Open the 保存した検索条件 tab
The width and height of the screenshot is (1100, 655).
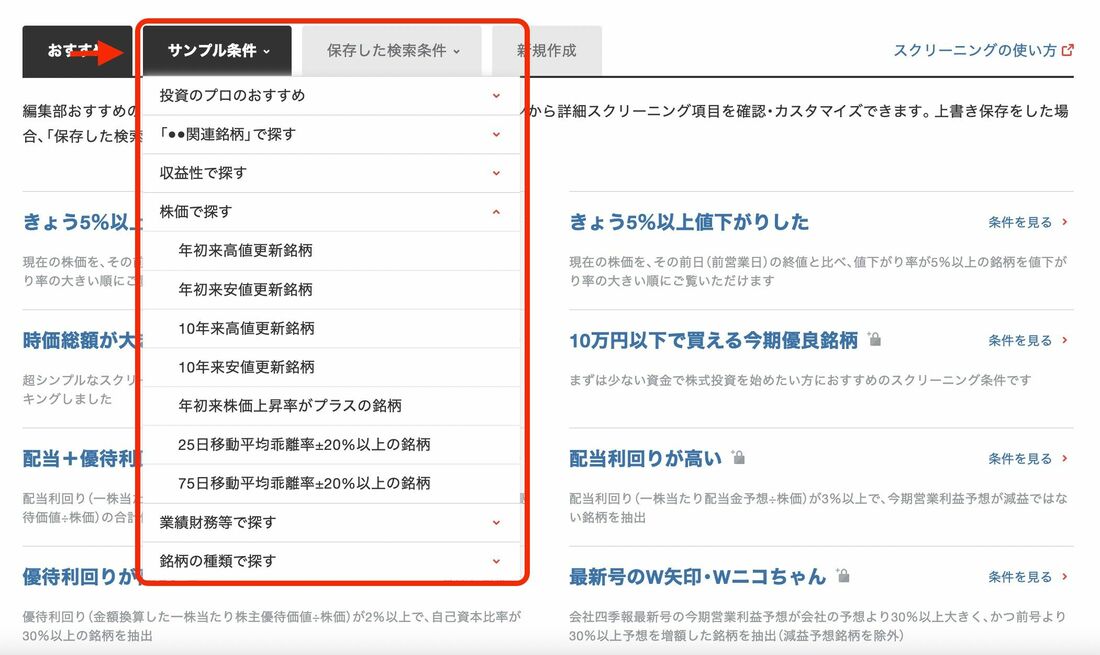[x=391, y=50]
